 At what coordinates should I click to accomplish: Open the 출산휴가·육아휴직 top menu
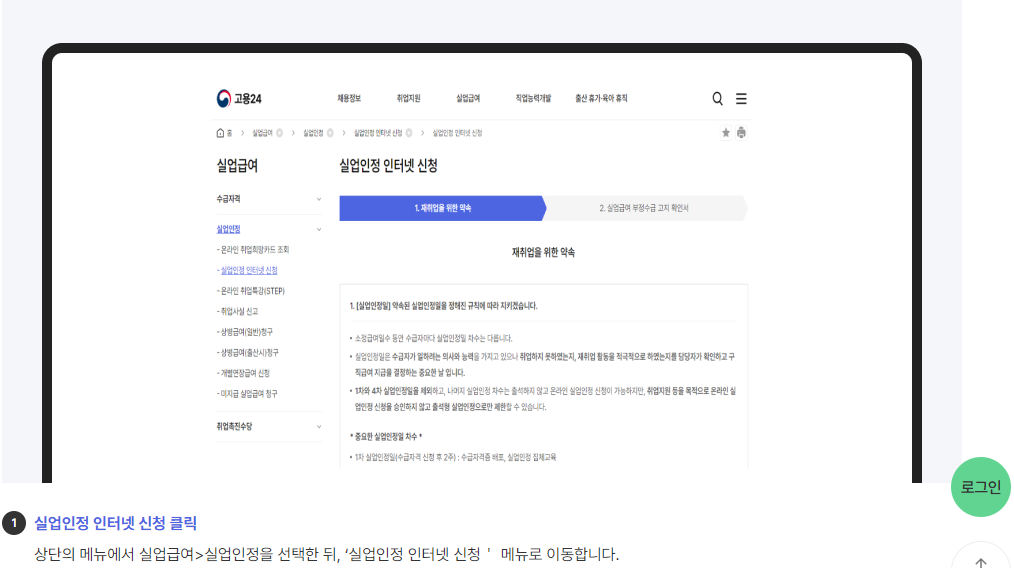pos(601,98)
